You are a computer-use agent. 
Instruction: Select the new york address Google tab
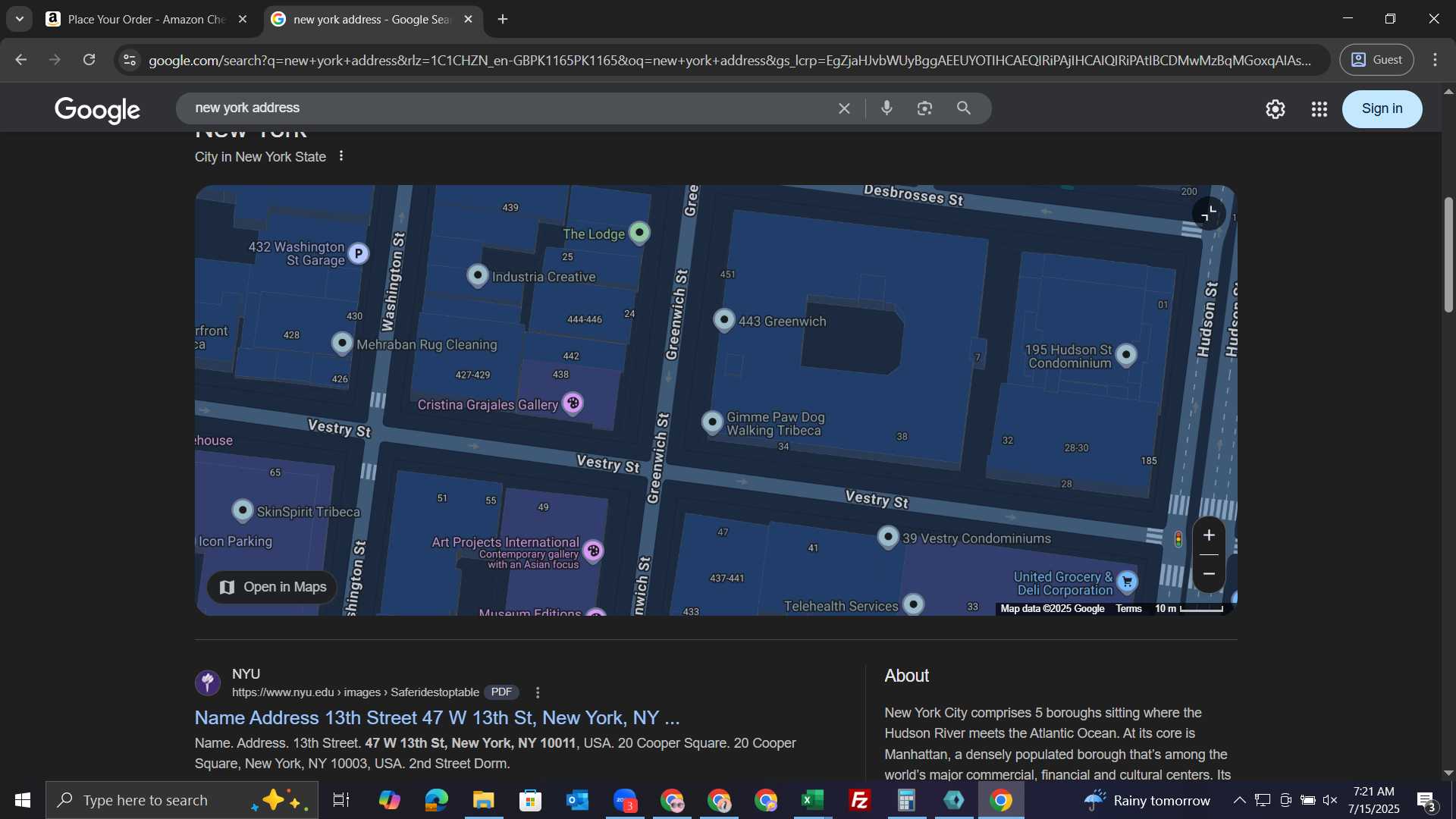[x=372, y=20]
